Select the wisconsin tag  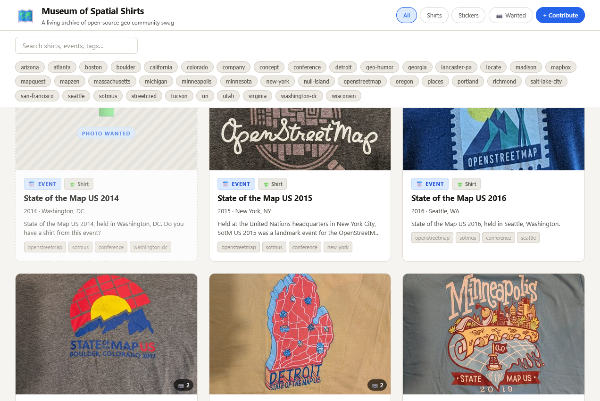pos(344,96)
